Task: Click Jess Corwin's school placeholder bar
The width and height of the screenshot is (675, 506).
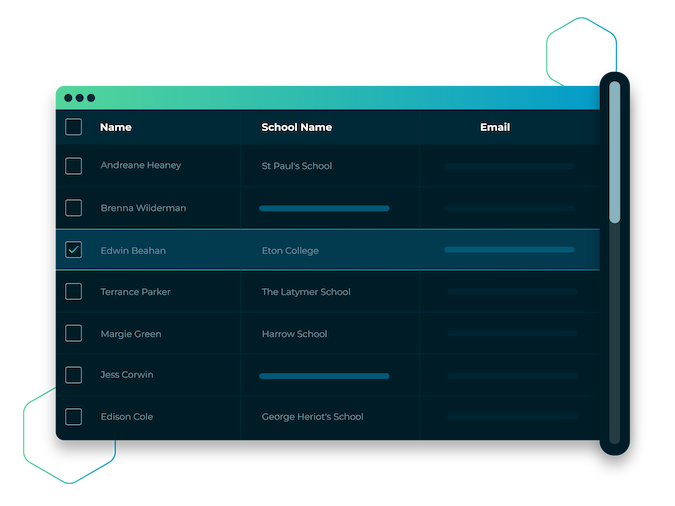Action: coord(324,376)
